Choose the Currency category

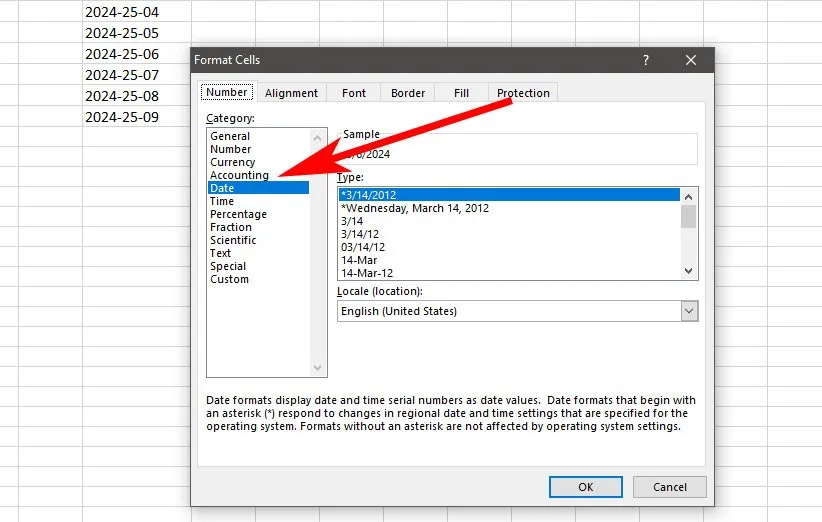[232, 162]
